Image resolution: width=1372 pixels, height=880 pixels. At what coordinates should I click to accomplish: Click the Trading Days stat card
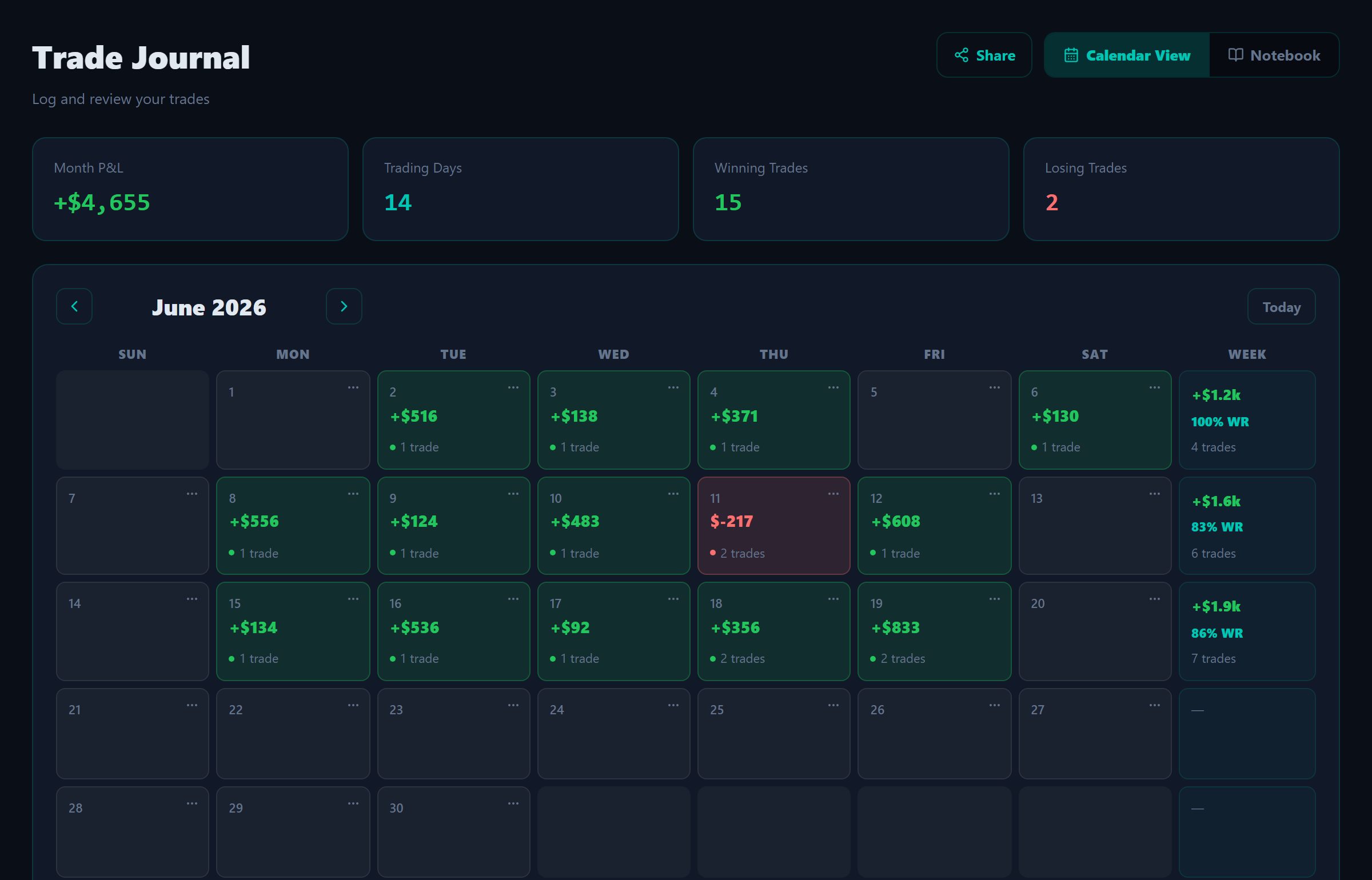click(x=520, y=189)
